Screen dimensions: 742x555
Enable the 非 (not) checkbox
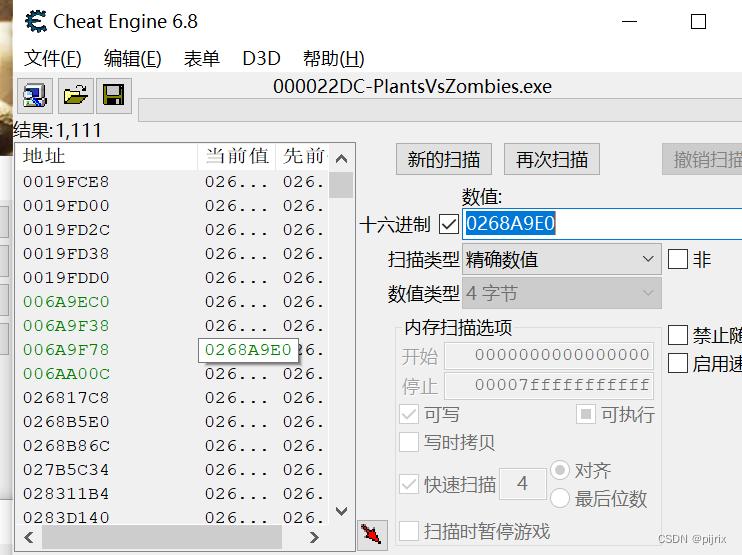[x=678, y=259]
